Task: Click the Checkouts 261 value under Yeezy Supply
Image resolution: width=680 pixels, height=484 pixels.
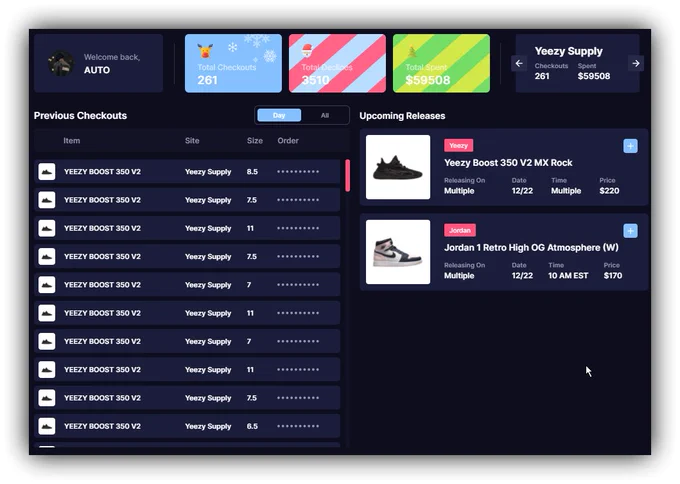Action: 542,76
